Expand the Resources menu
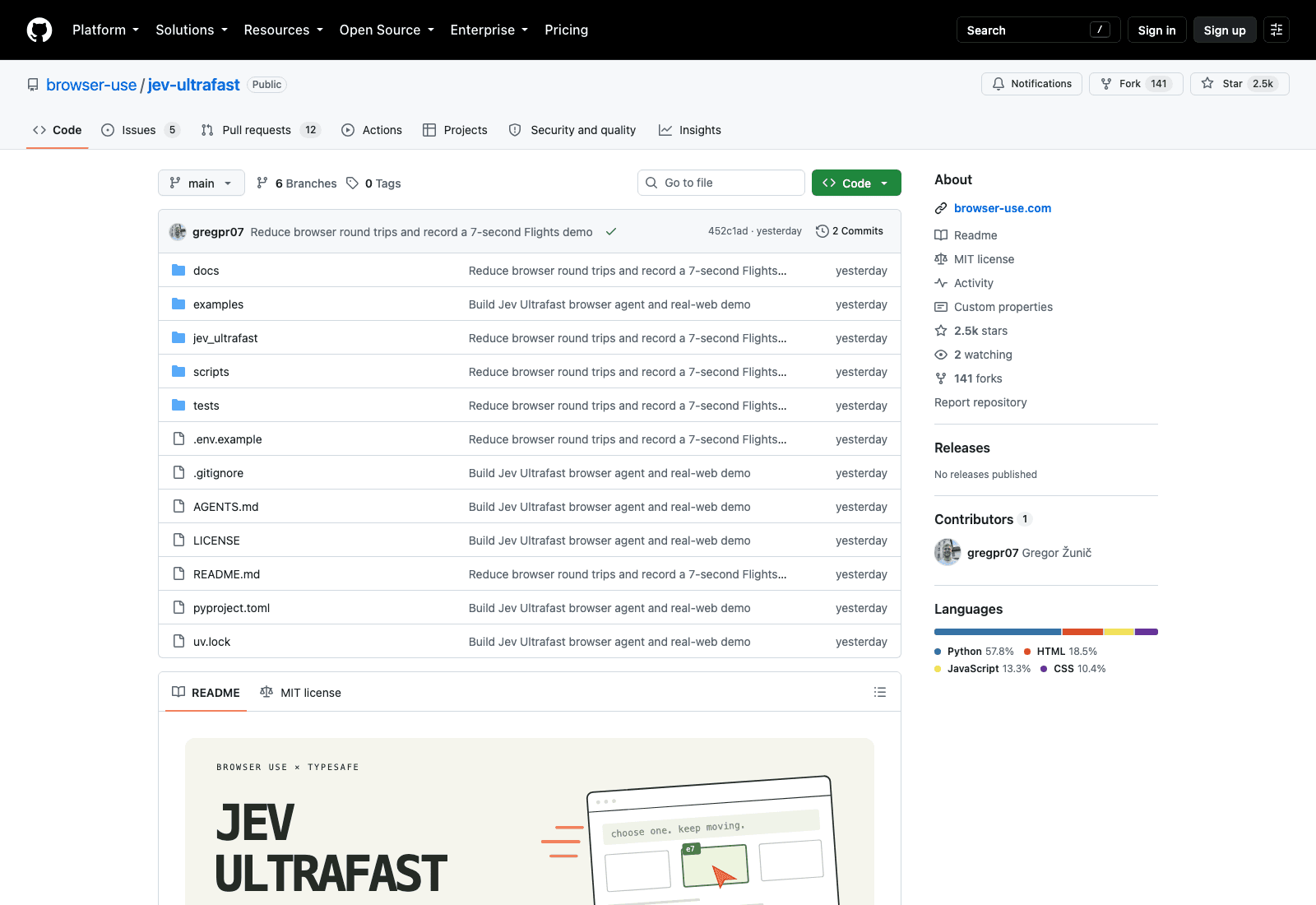The width and height of the screenshot is (1316, 905). point(283,30)
